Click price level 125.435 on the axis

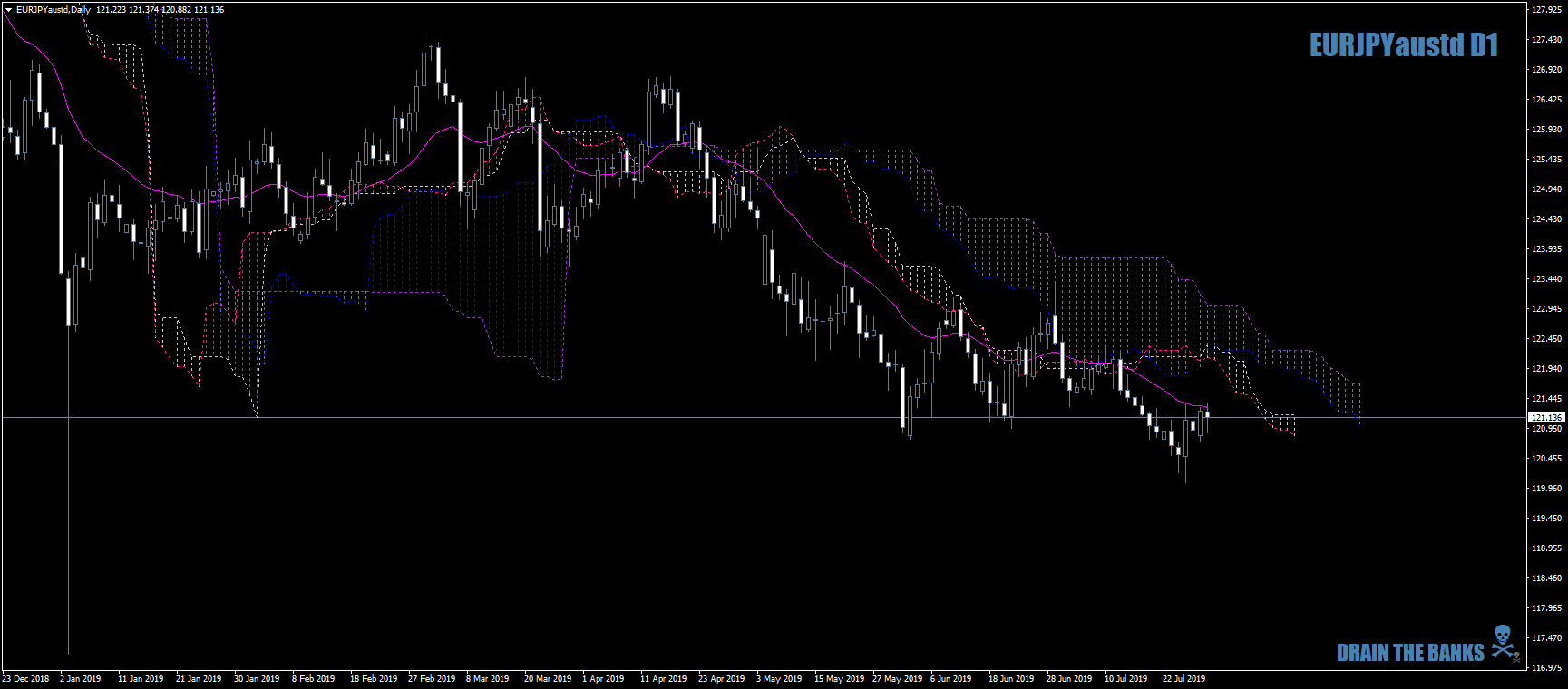(x=1546, y=160)
